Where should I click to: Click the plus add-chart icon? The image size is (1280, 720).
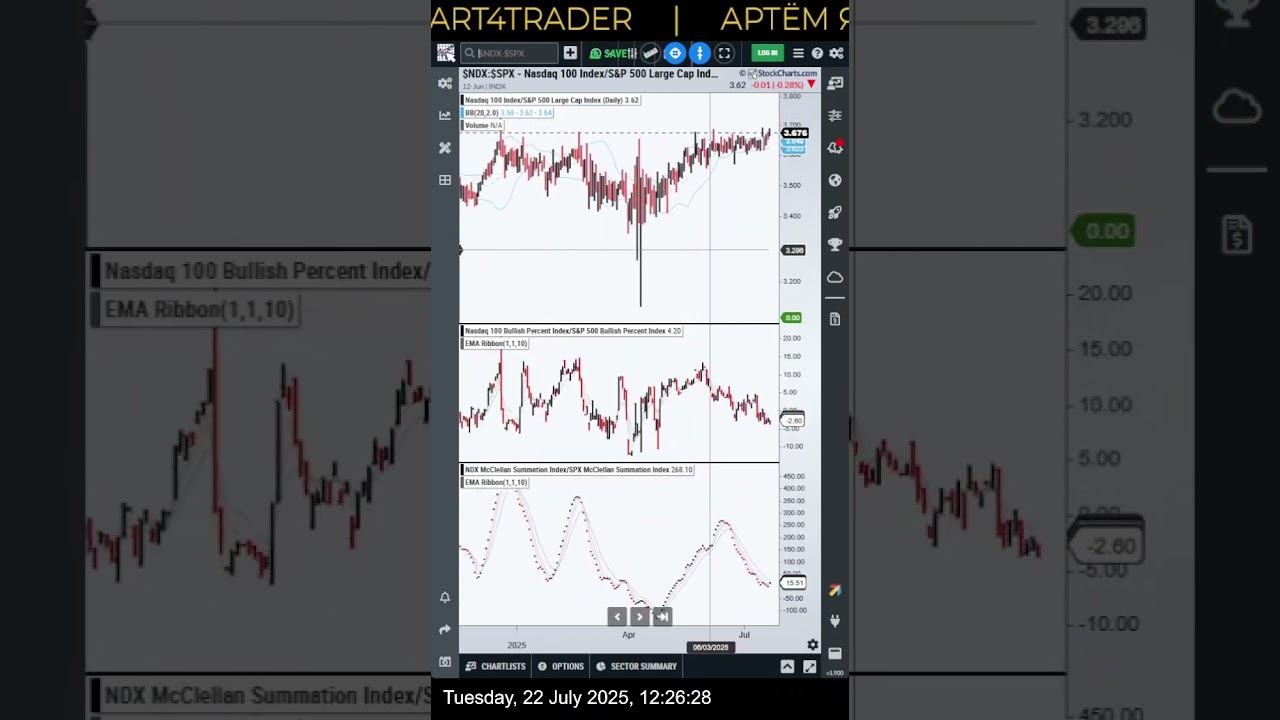click(x=570, y=53)
